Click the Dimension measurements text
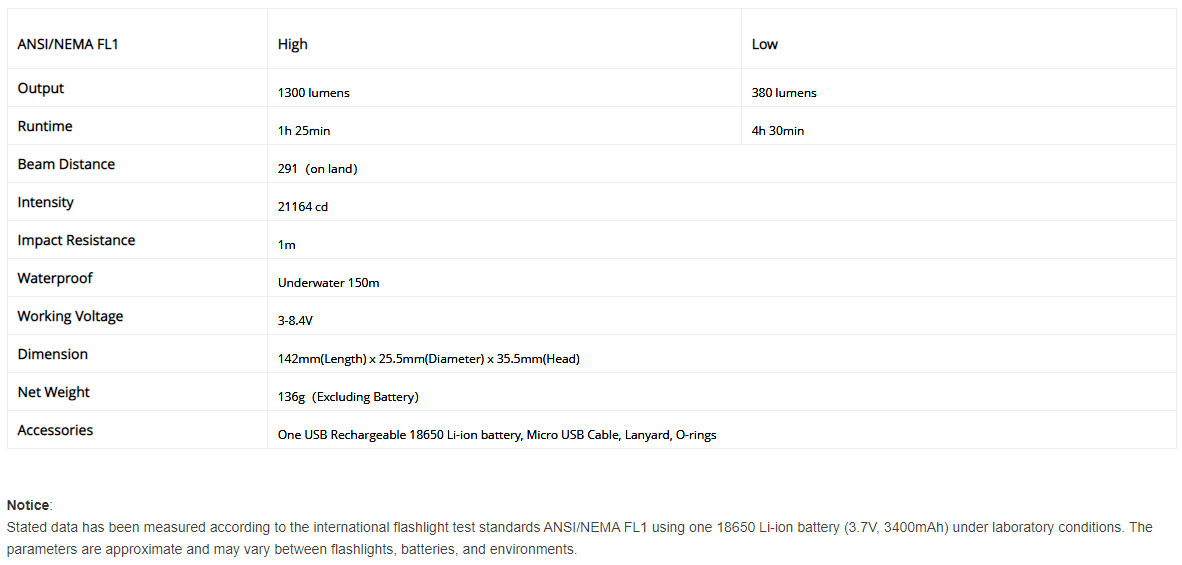 pyautogui.click(x=428, y=359)
